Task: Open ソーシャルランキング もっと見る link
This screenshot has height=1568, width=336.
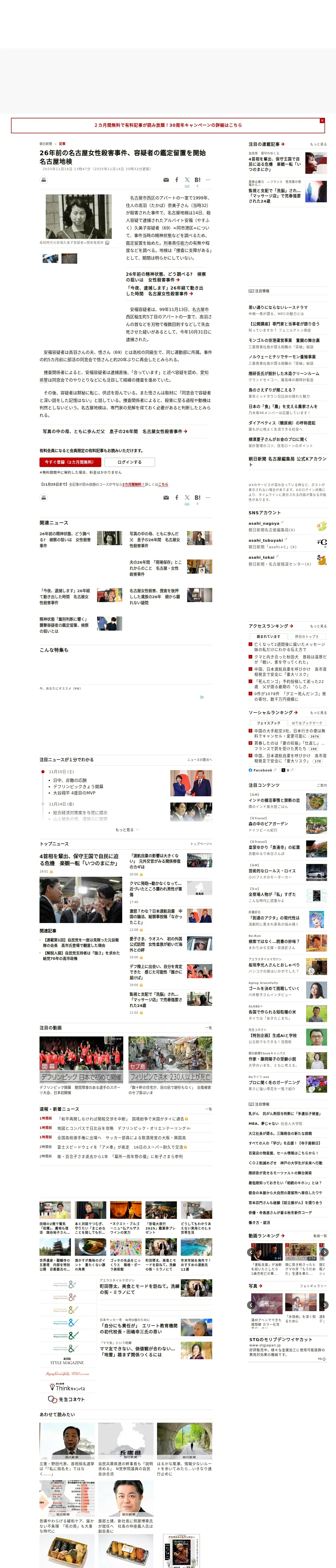Action: [x=318, y=712]
